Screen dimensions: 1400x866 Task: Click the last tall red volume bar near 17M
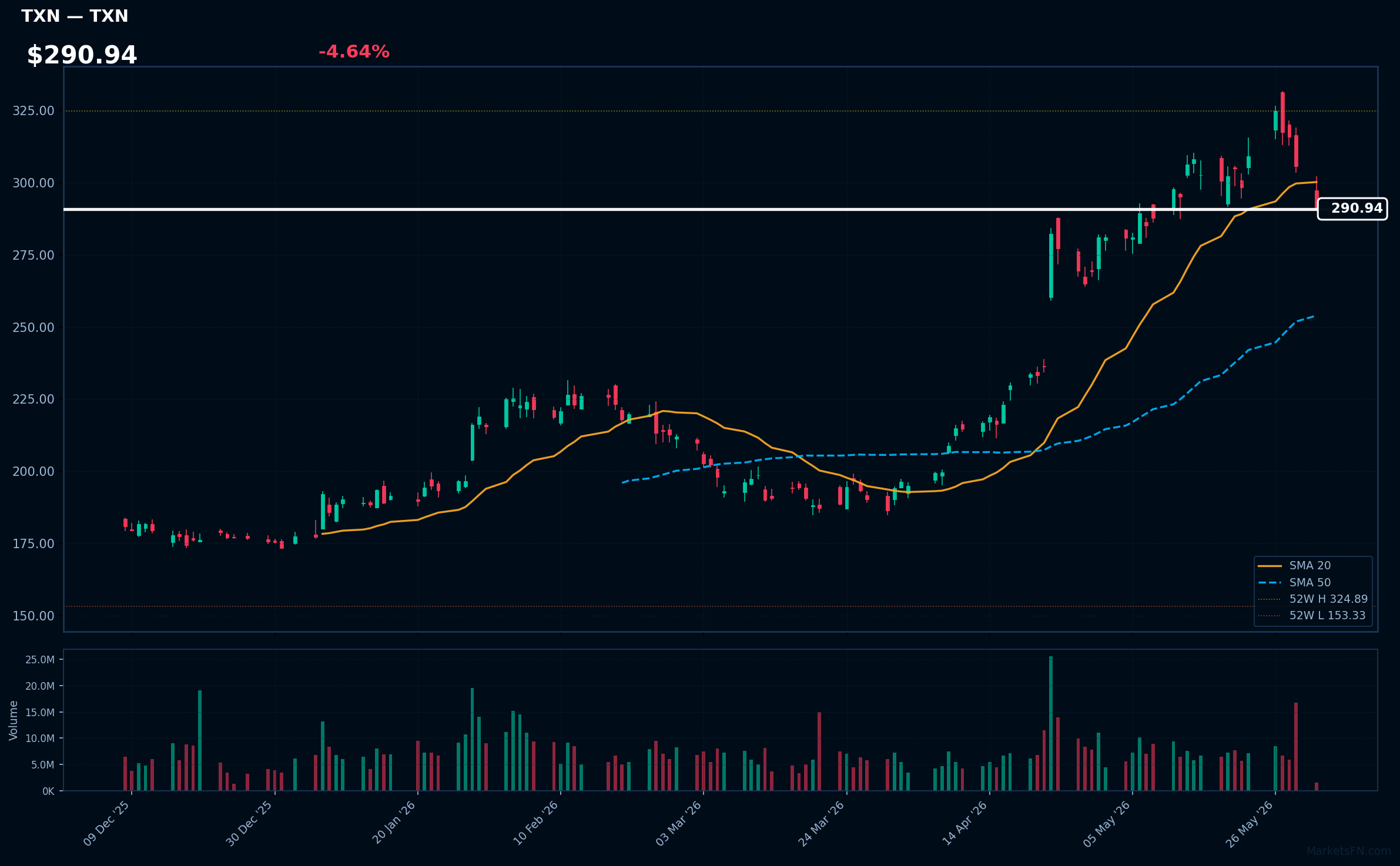pyautogui.click(x=1296, y=747)
